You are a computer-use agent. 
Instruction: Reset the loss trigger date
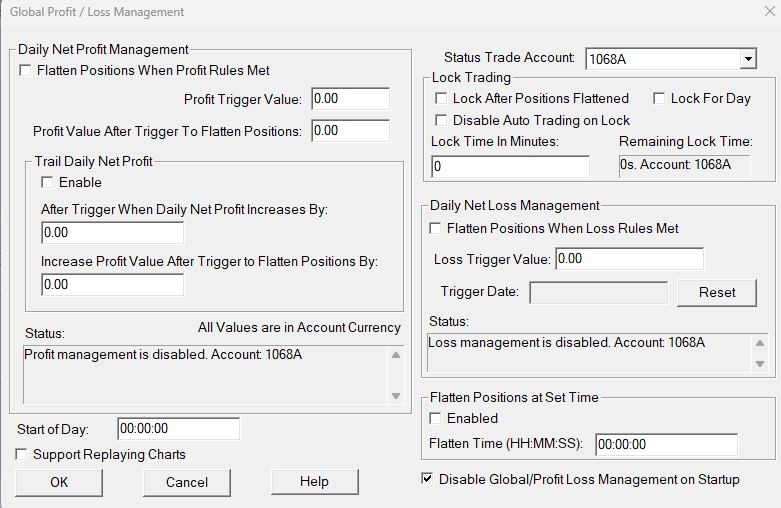pos(717,293)
